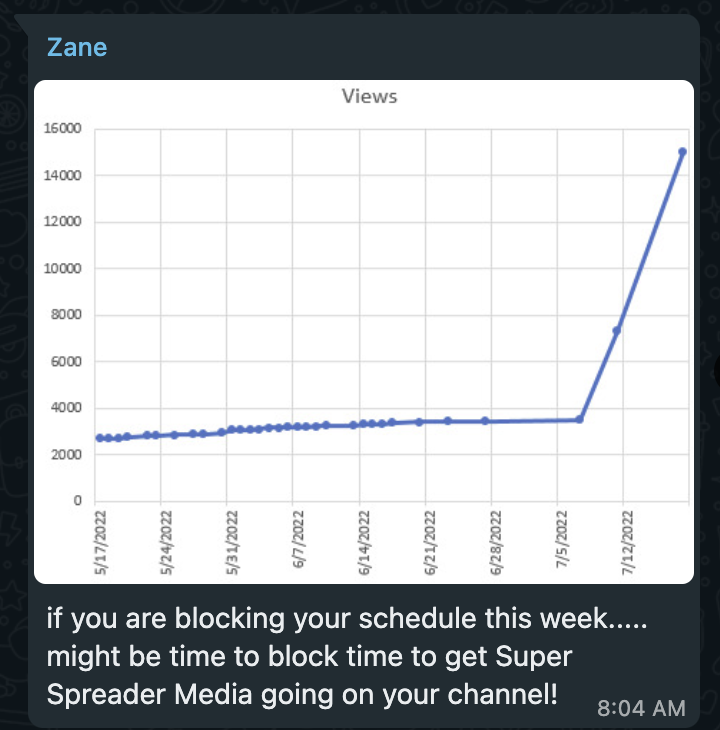Click the data point near 6/28/2022
The image size is (720, 730).
coord(485,421)
